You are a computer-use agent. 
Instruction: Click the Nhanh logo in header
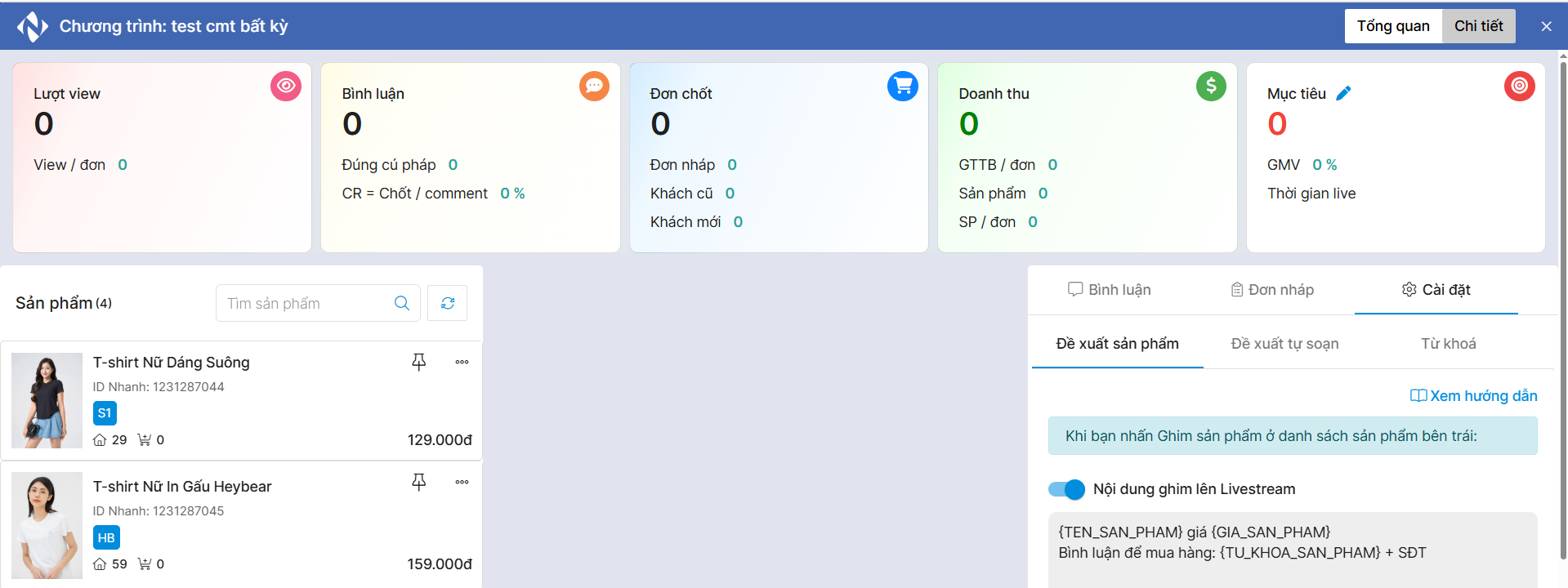tap(33, 26)
